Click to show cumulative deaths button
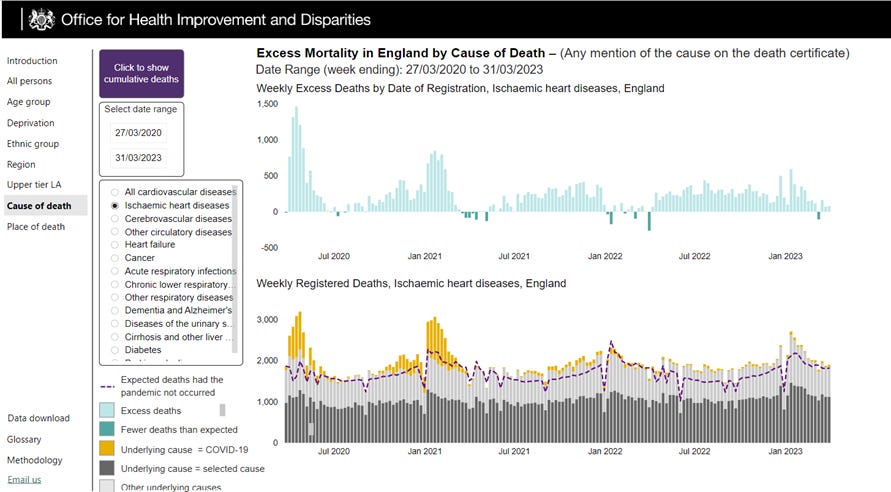The height and width of the screenshot is (492, 891). [141, 73]
